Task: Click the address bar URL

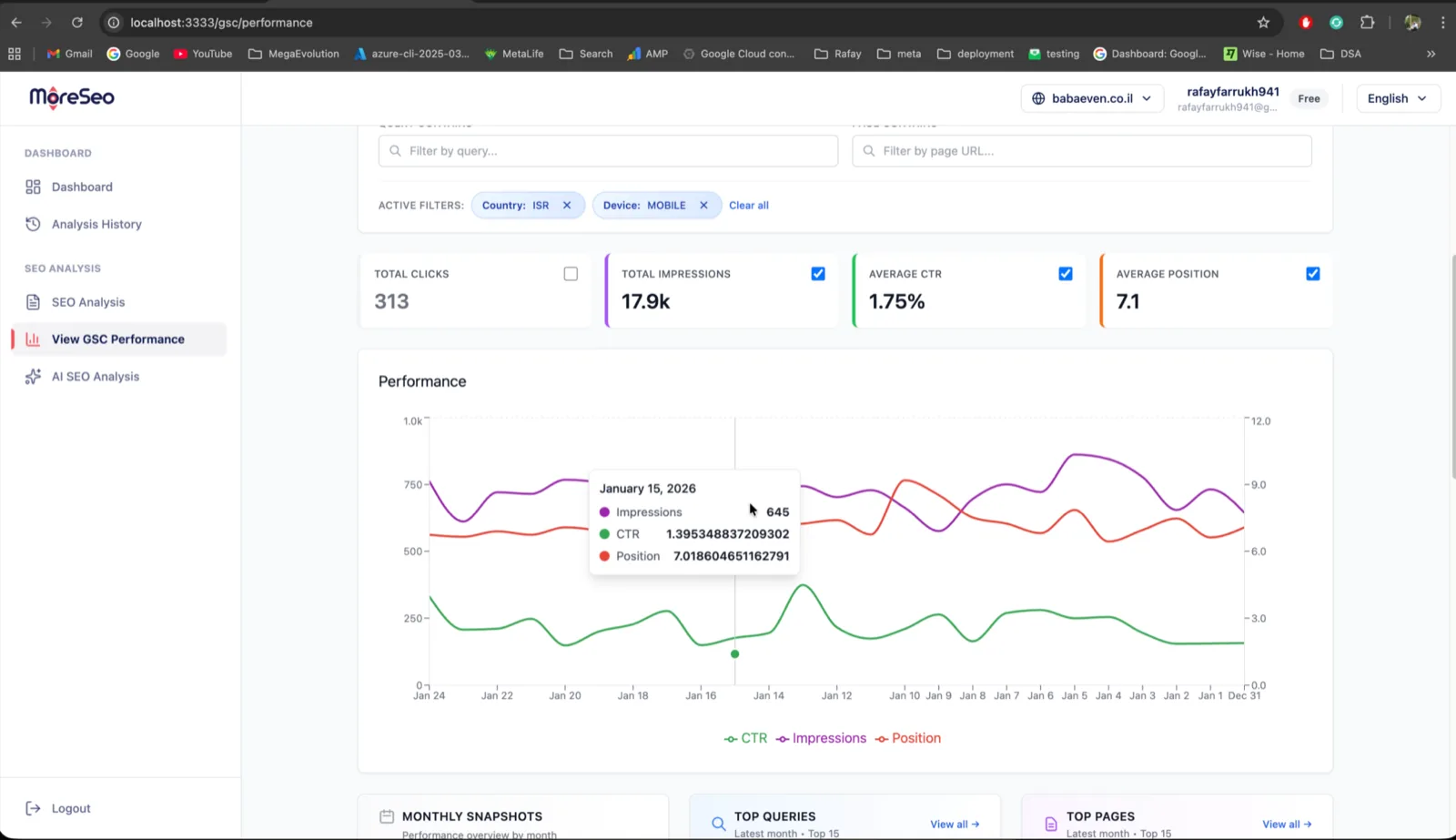Action: click(x=221, y=23)
